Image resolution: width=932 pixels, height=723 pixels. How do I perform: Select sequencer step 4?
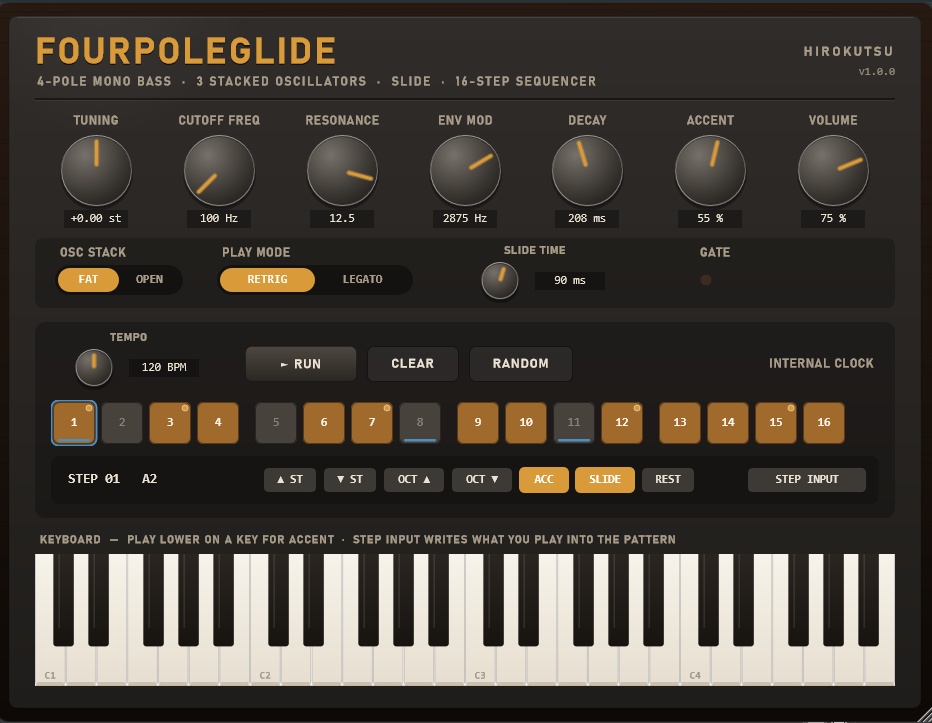(218, 423)
